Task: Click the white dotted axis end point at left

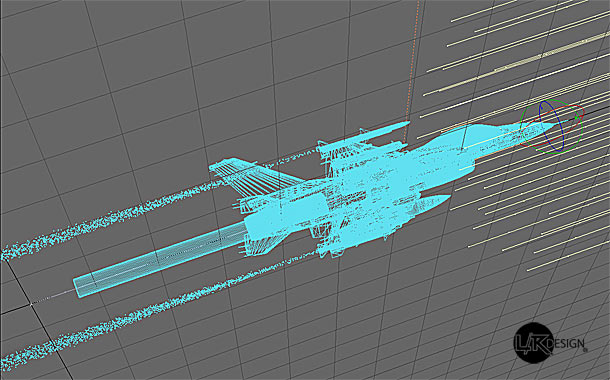Action: 32,304
